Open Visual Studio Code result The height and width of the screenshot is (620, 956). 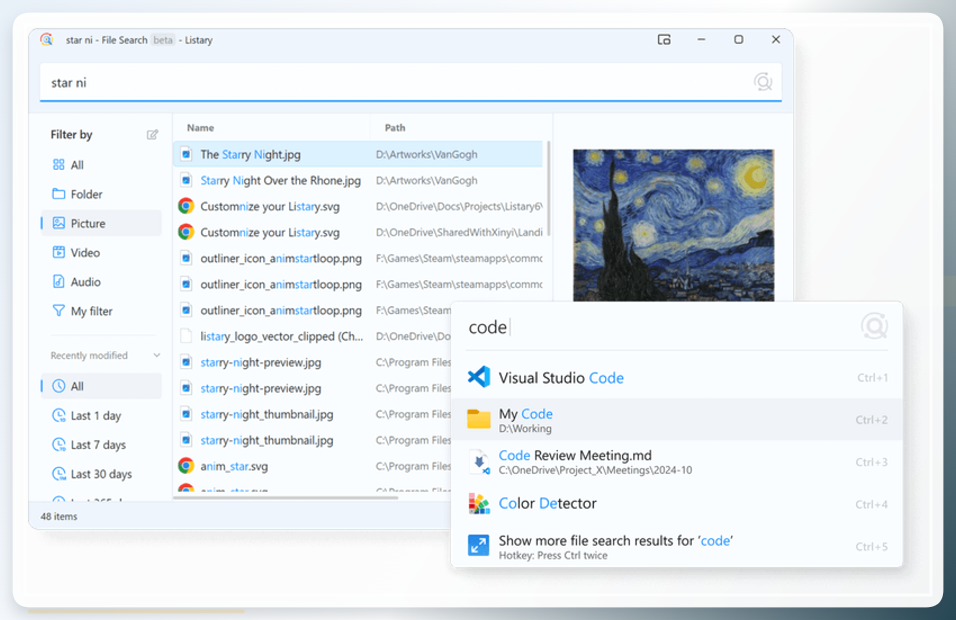pos(677,377)
